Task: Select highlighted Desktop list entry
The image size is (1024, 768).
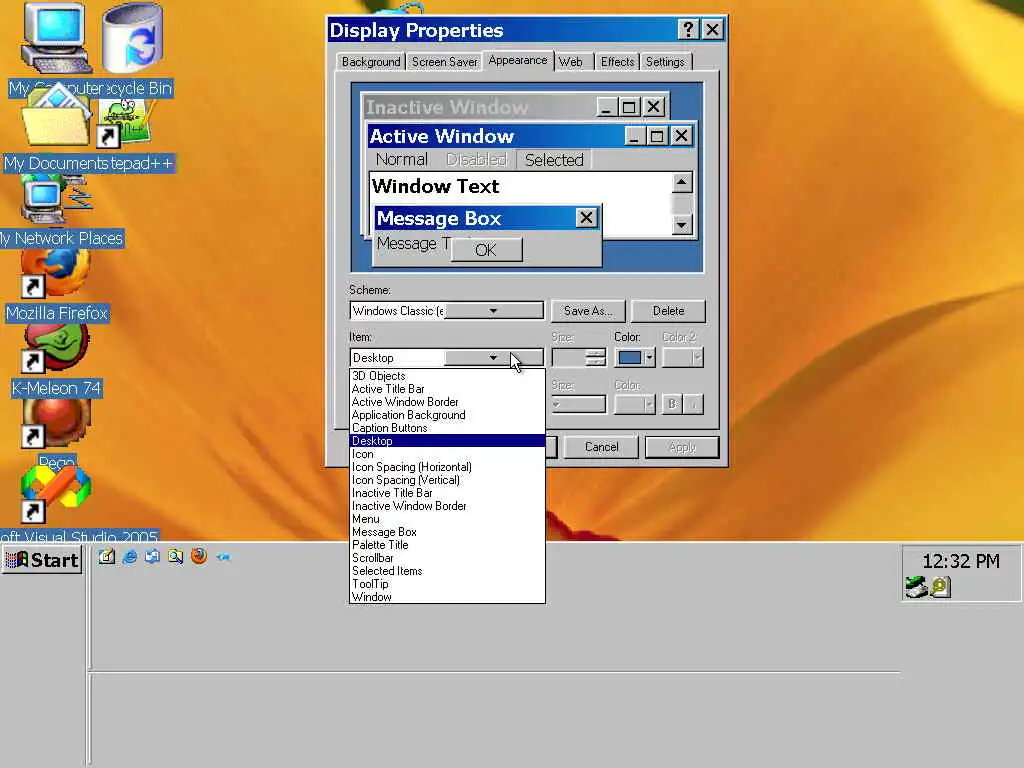Action: tap(447, 441)
